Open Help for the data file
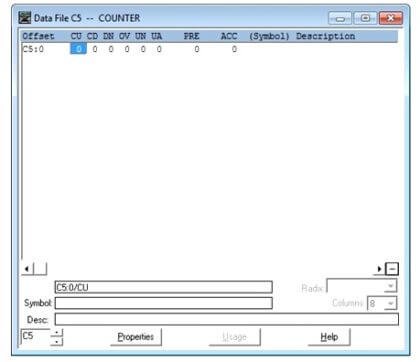The width and height of the screenshot is (420, 362). click(x=329, y=337)
